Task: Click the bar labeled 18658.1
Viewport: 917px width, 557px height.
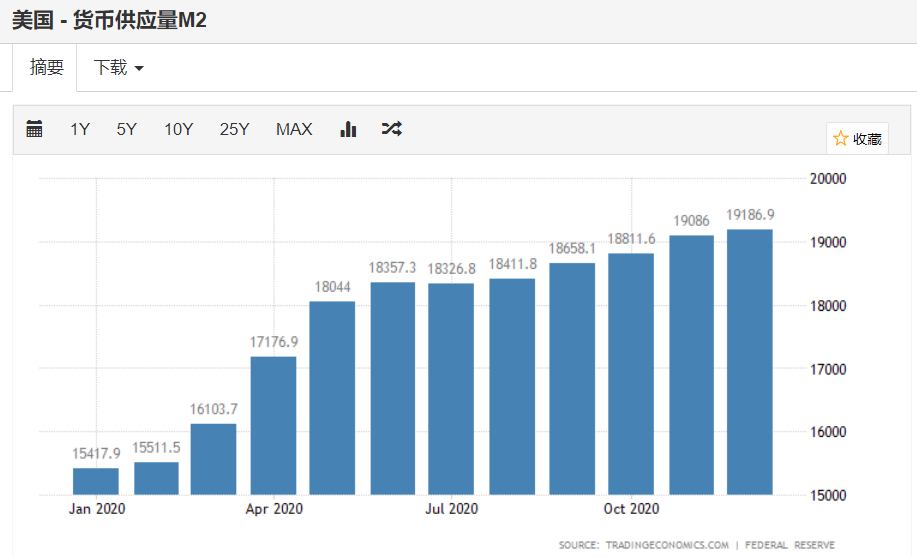Action: (x=572, y=379)
